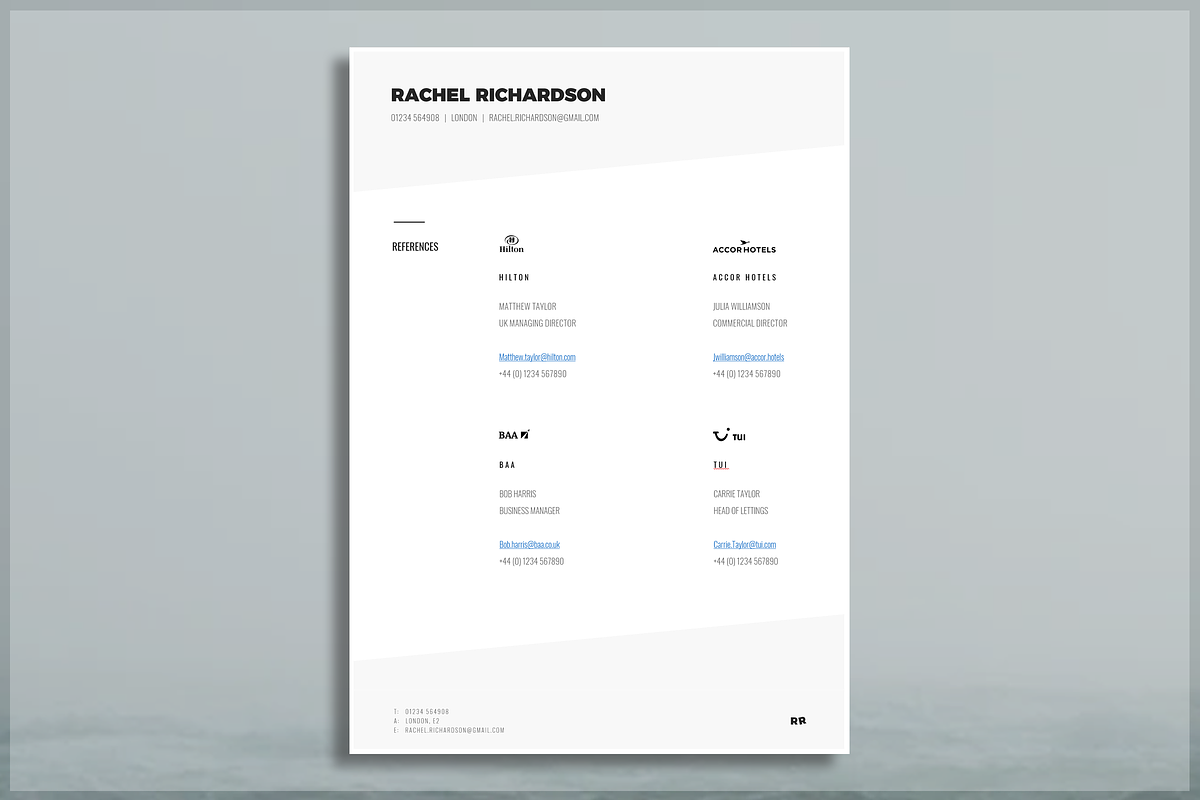Select the RACHEL RICHARDSON heading

[498, 95]
